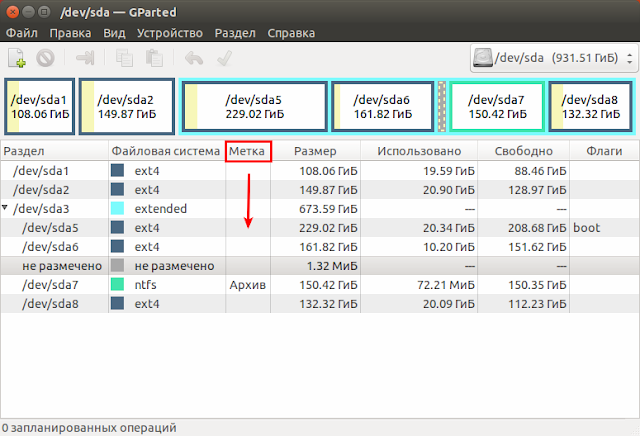Click the cyan extended swatch for /dev/sda3
The image size is (640, 436).
[x=118, y=209]
